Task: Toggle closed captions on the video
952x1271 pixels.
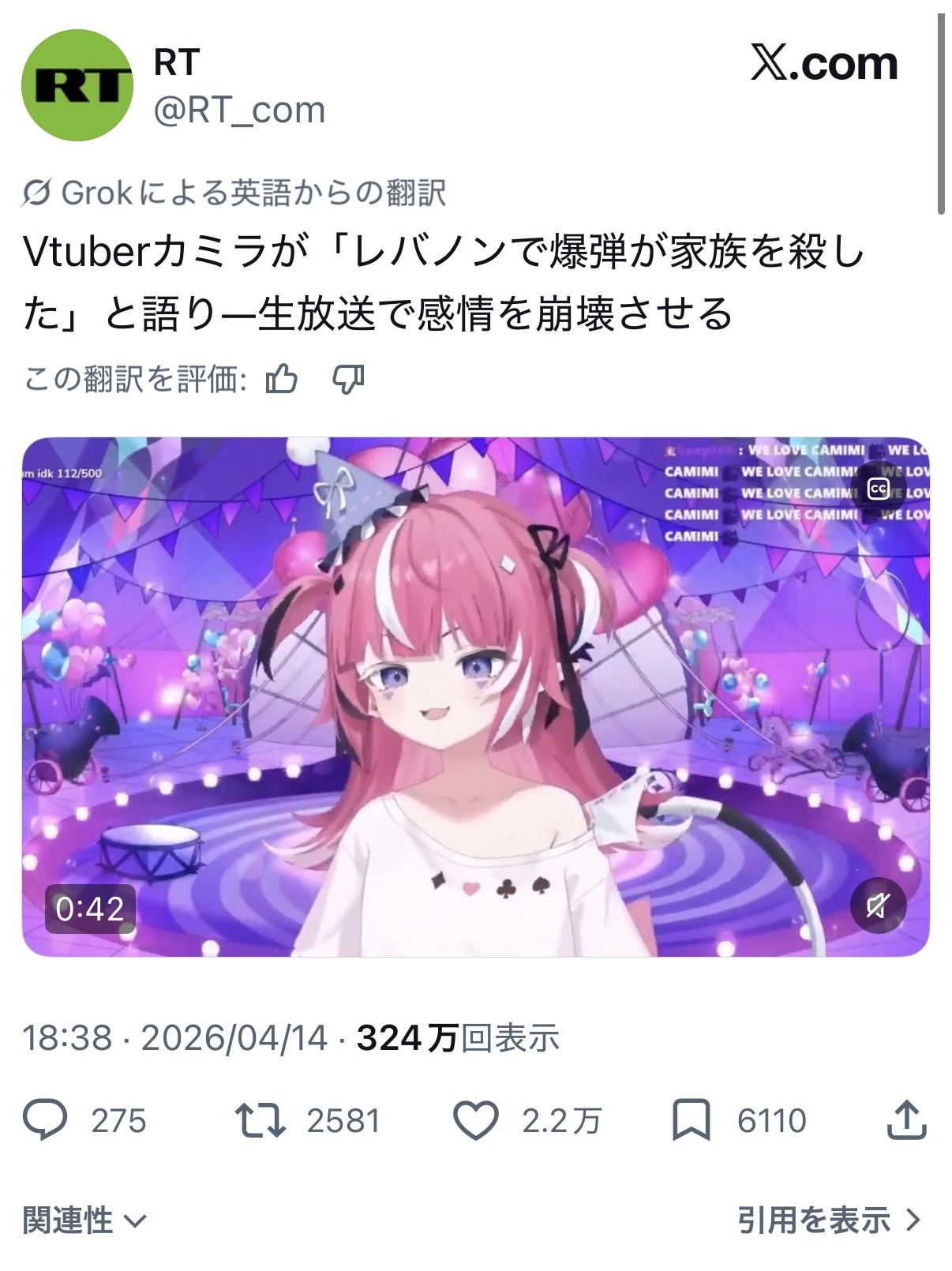Action: pyautogui.click(x=878, y=489)
